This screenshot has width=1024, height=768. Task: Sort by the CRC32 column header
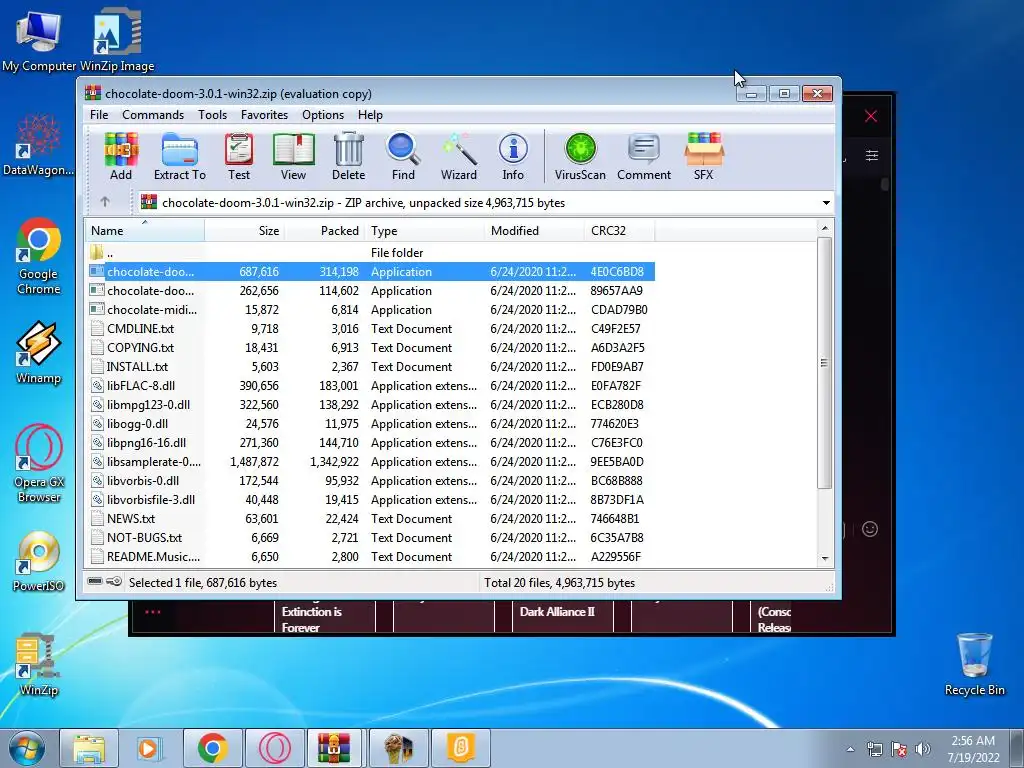click(620, 231)
